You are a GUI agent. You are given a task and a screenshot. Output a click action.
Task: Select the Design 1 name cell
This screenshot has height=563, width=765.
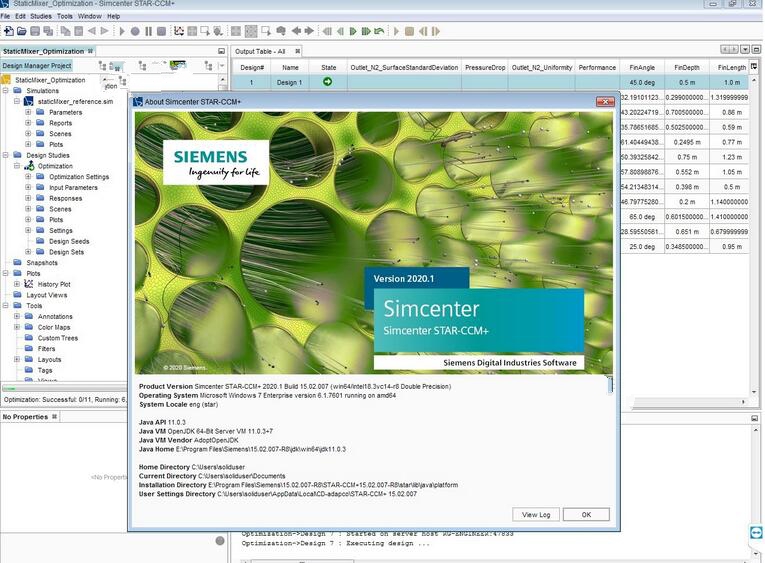point(290,82)
